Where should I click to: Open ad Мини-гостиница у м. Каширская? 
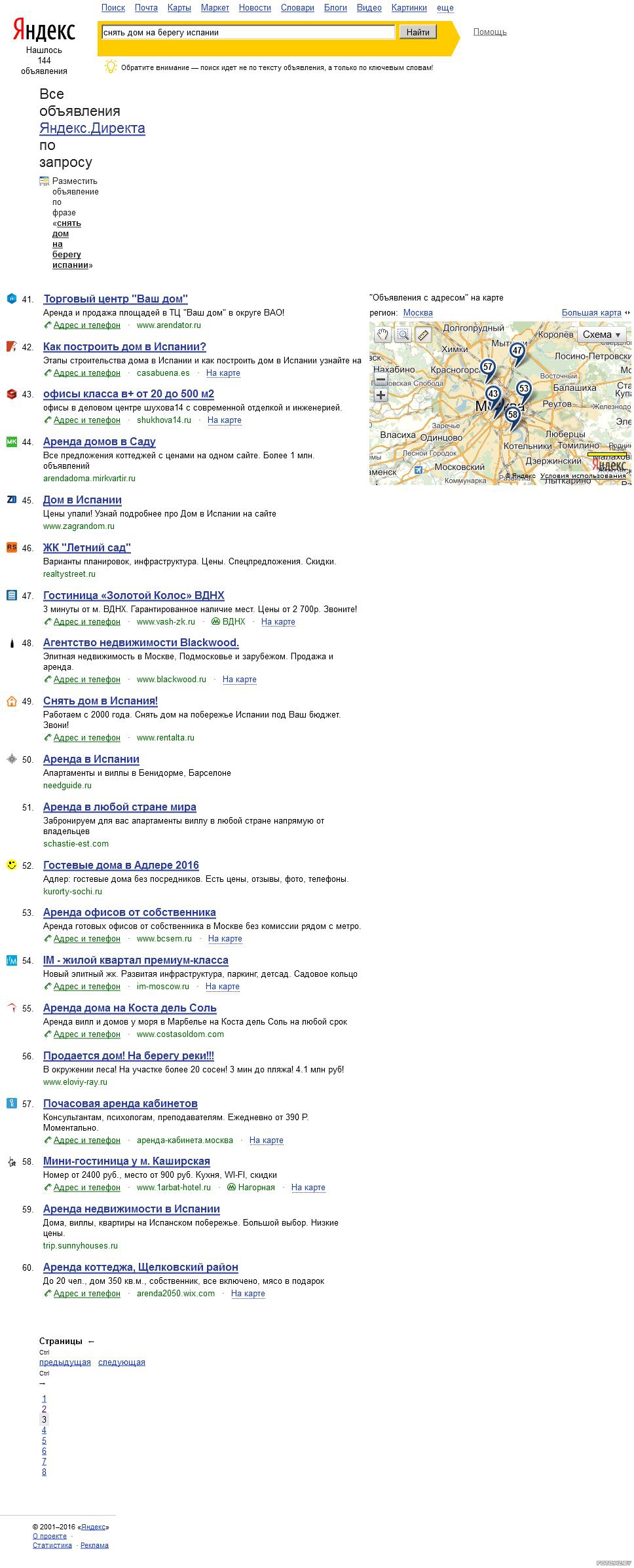(x=126, y=1161)
